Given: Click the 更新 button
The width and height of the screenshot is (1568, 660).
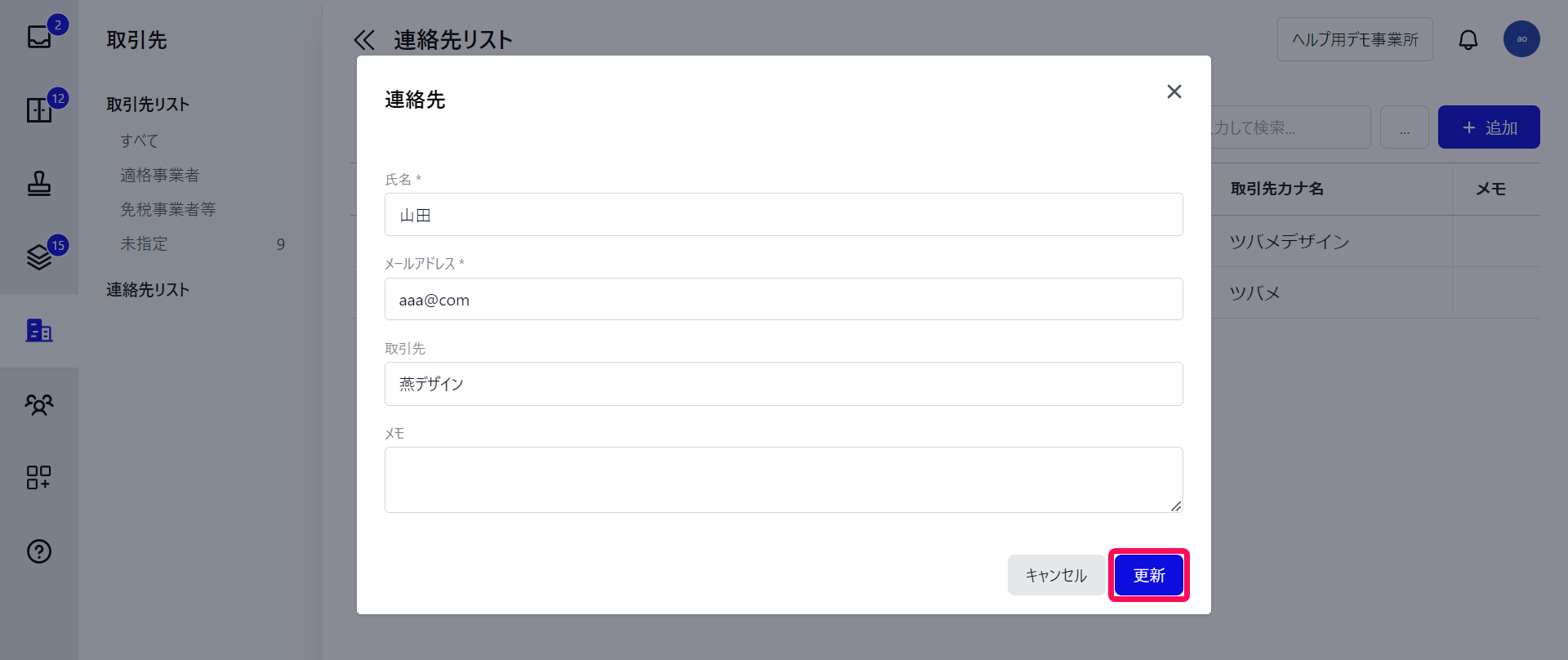Looking at the screenshot, I should pyautogui.click(x=1149, y=575).
